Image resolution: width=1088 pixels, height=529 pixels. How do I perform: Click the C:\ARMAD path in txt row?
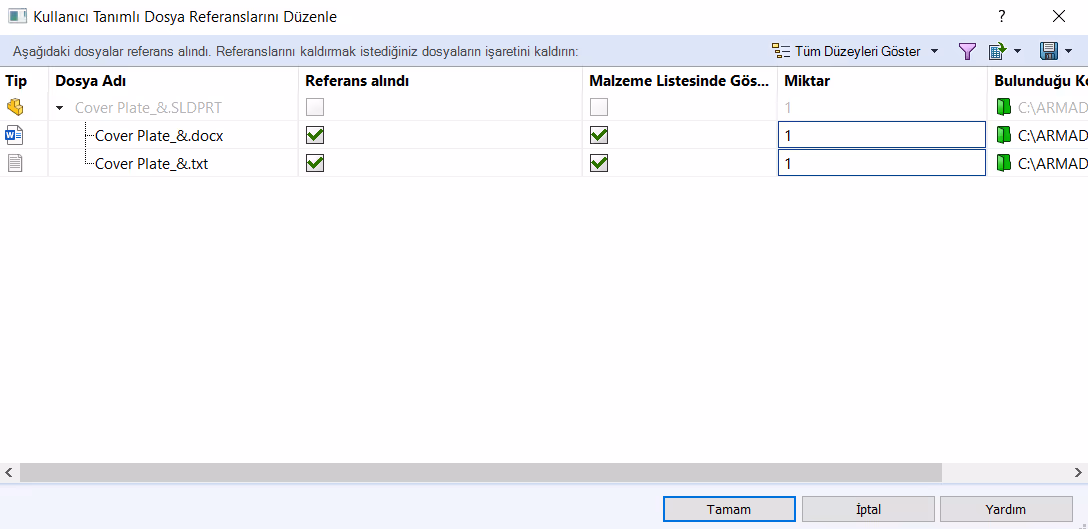click(x=1052, y=163)
